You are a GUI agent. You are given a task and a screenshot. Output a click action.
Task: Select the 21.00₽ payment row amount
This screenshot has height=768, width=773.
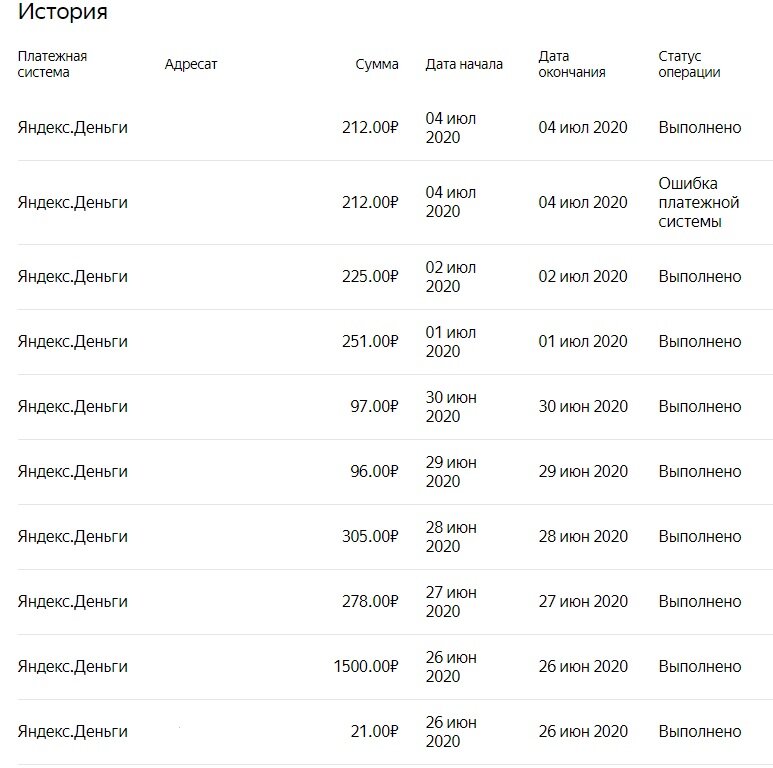point(374,732)
